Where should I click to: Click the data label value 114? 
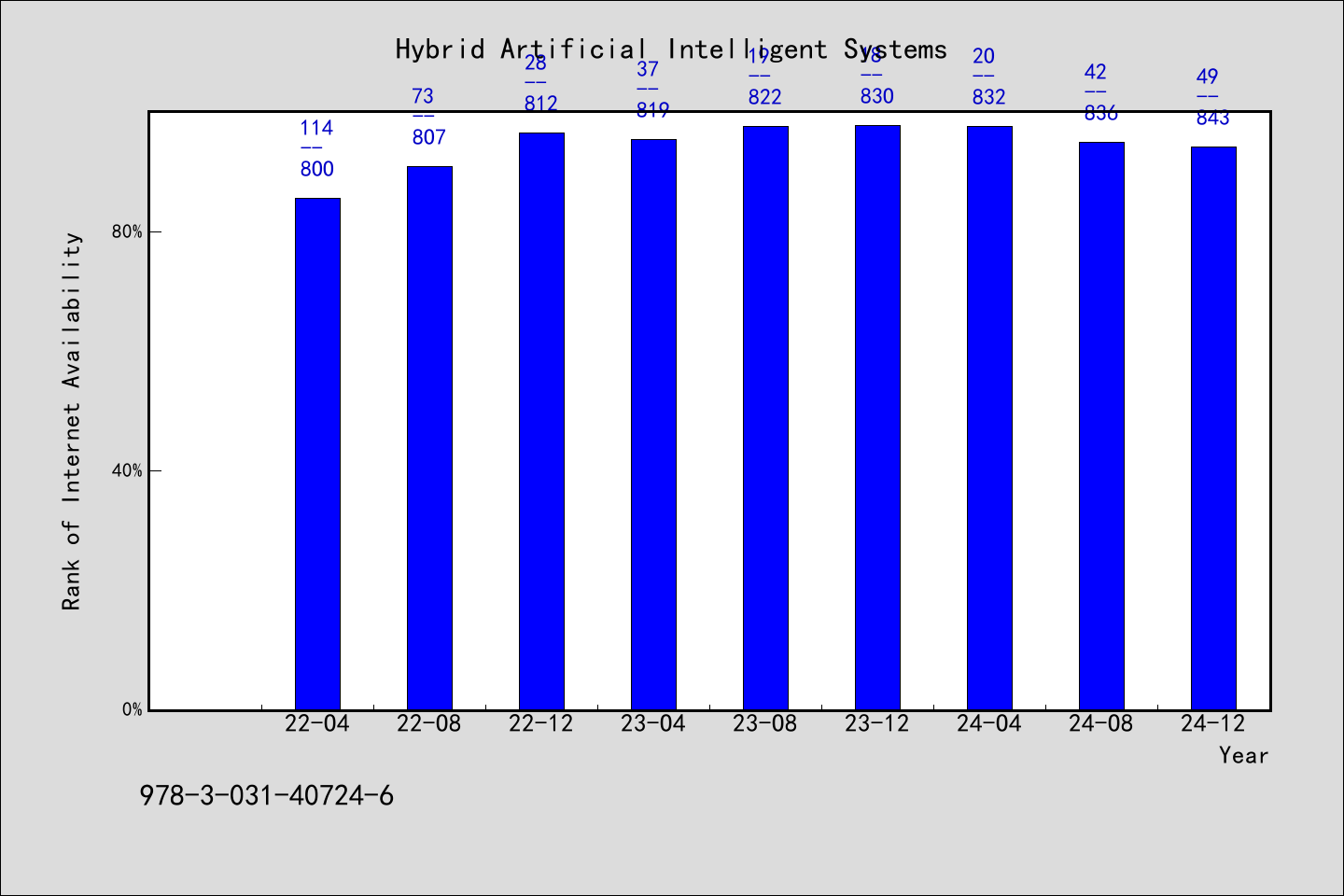tap(316, 128)
